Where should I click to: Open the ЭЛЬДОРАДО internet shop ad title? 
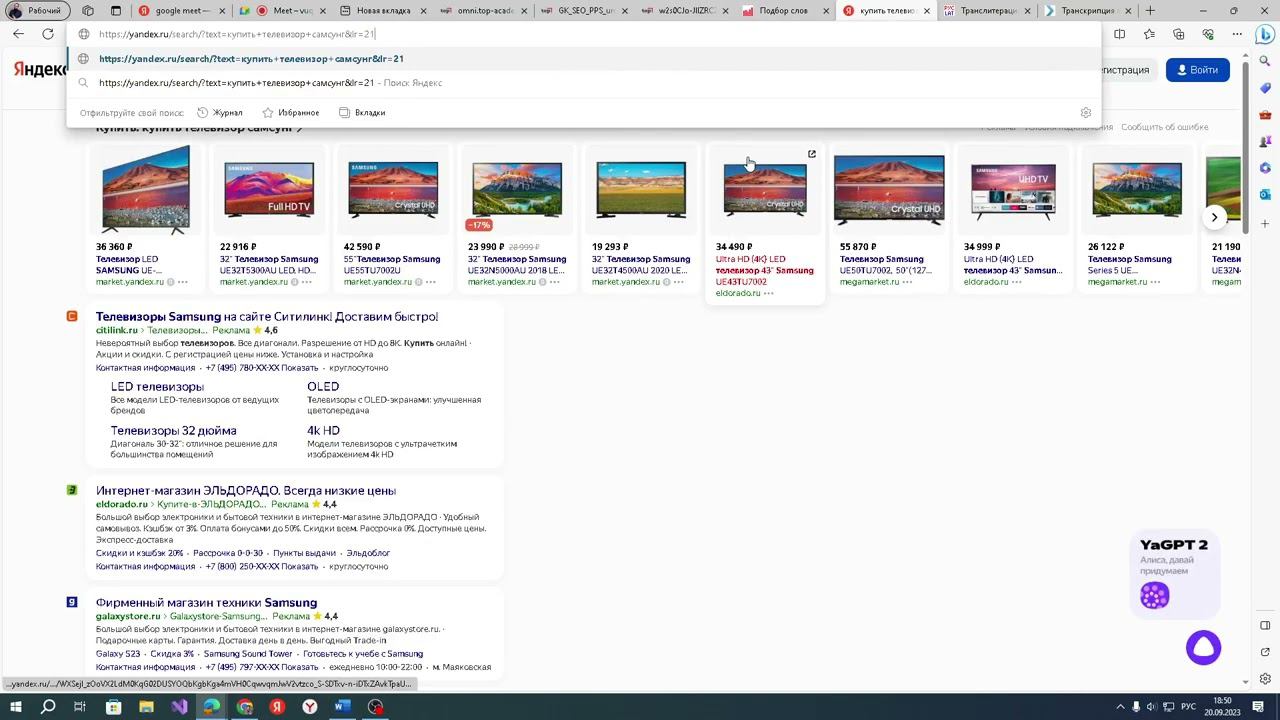[246, 491]
